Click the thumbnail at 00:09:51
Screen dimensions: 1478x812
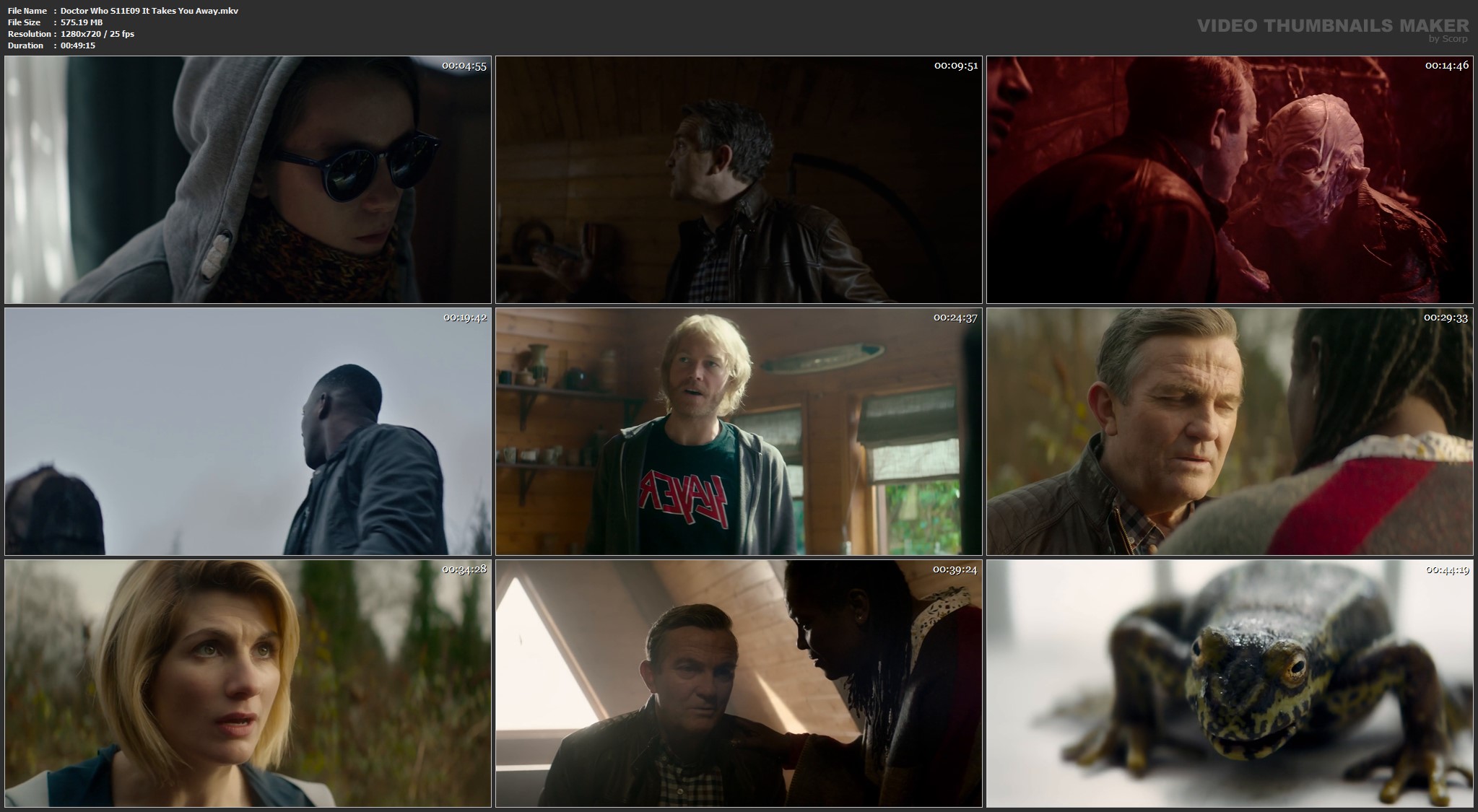739,180
